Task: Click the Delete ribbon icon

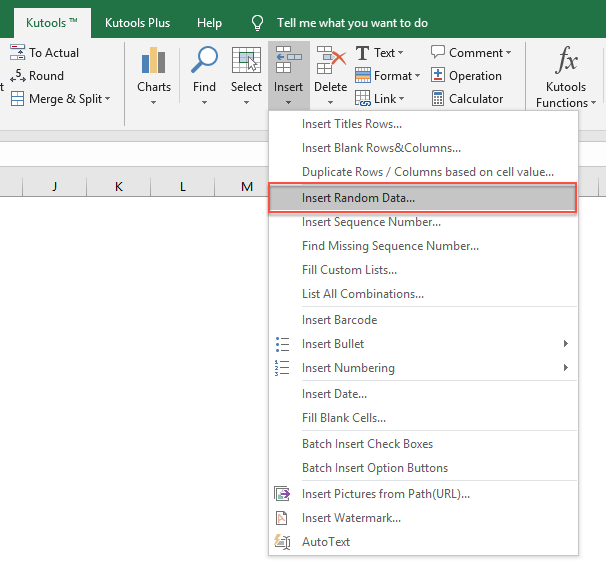Action: coord(330,60)
